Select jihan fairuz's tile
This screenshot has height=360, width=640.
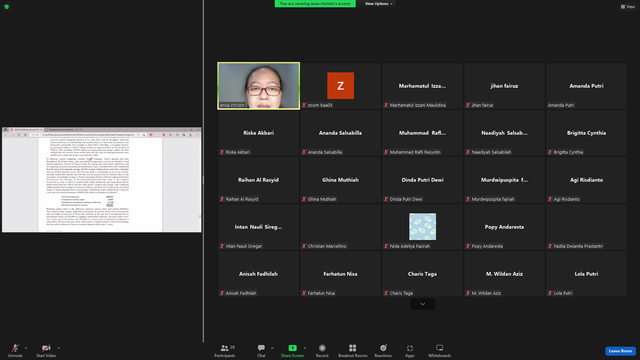tap(504, 86)
